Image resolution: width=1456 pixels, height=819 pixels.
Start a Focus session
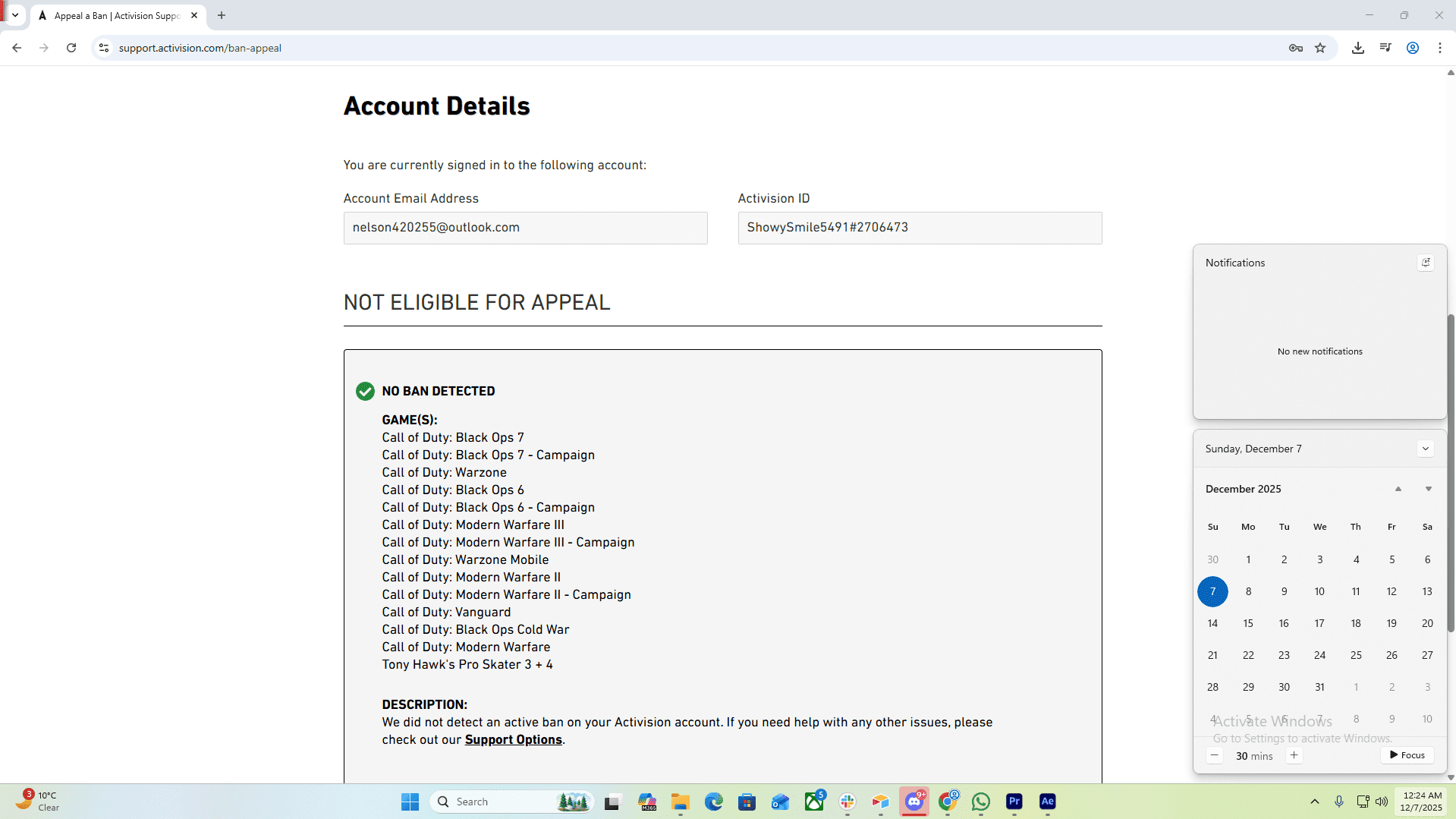[x=1407, y=755]
